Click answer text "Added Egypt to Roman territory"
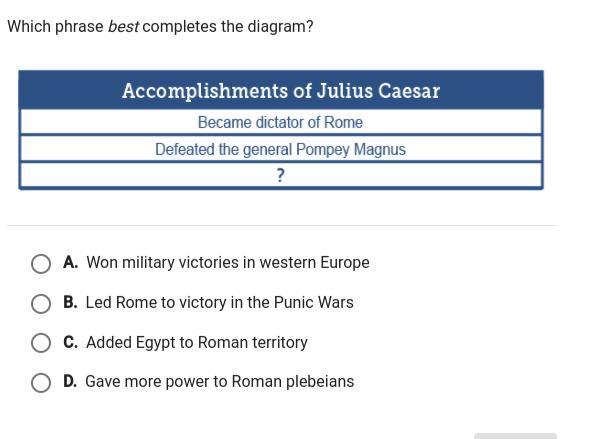Image resolution: width=601 pixels, height=439 pixels. tap(197, 342)
